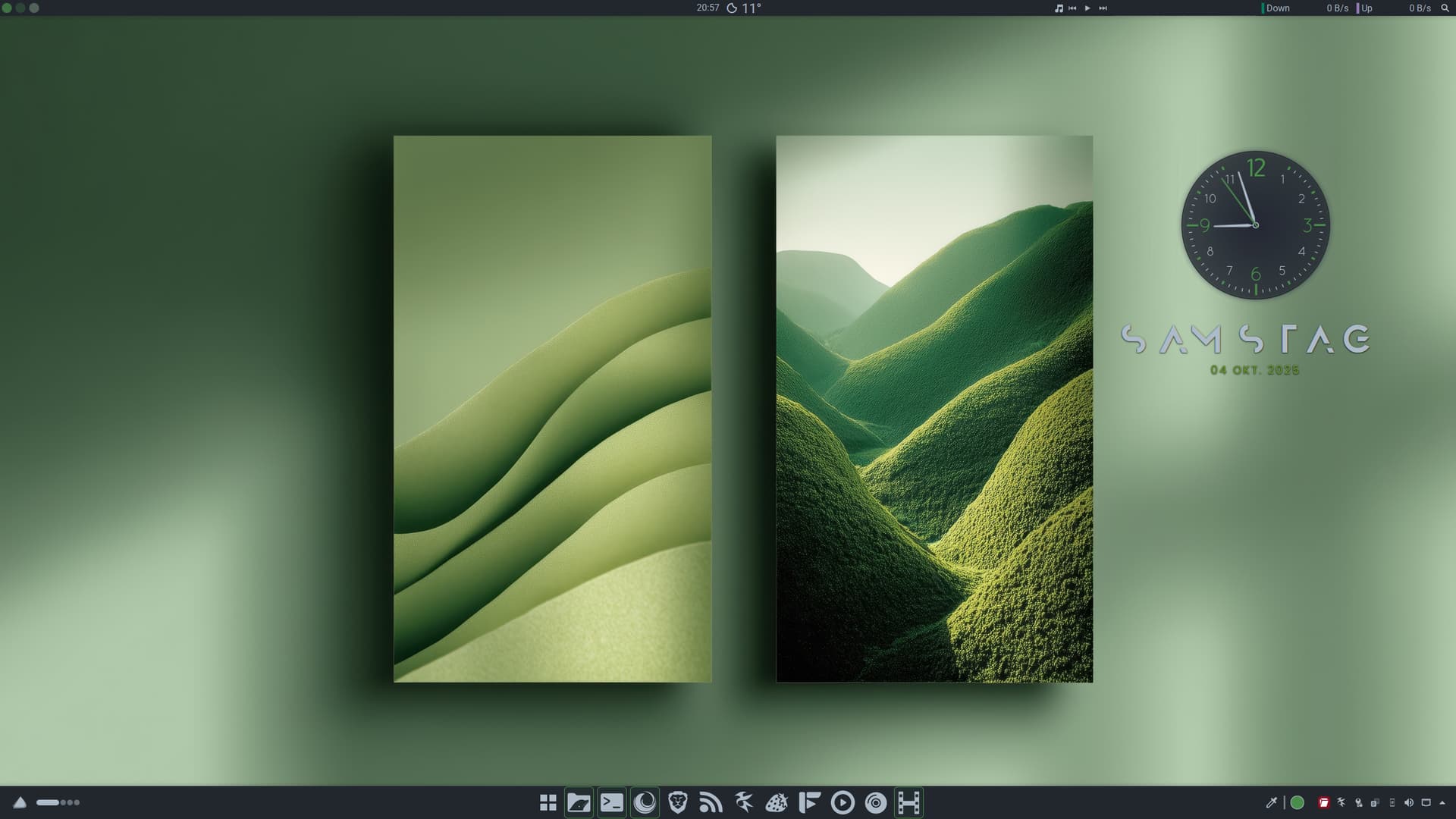Open the Dolphin file manager

click(579, 802)
